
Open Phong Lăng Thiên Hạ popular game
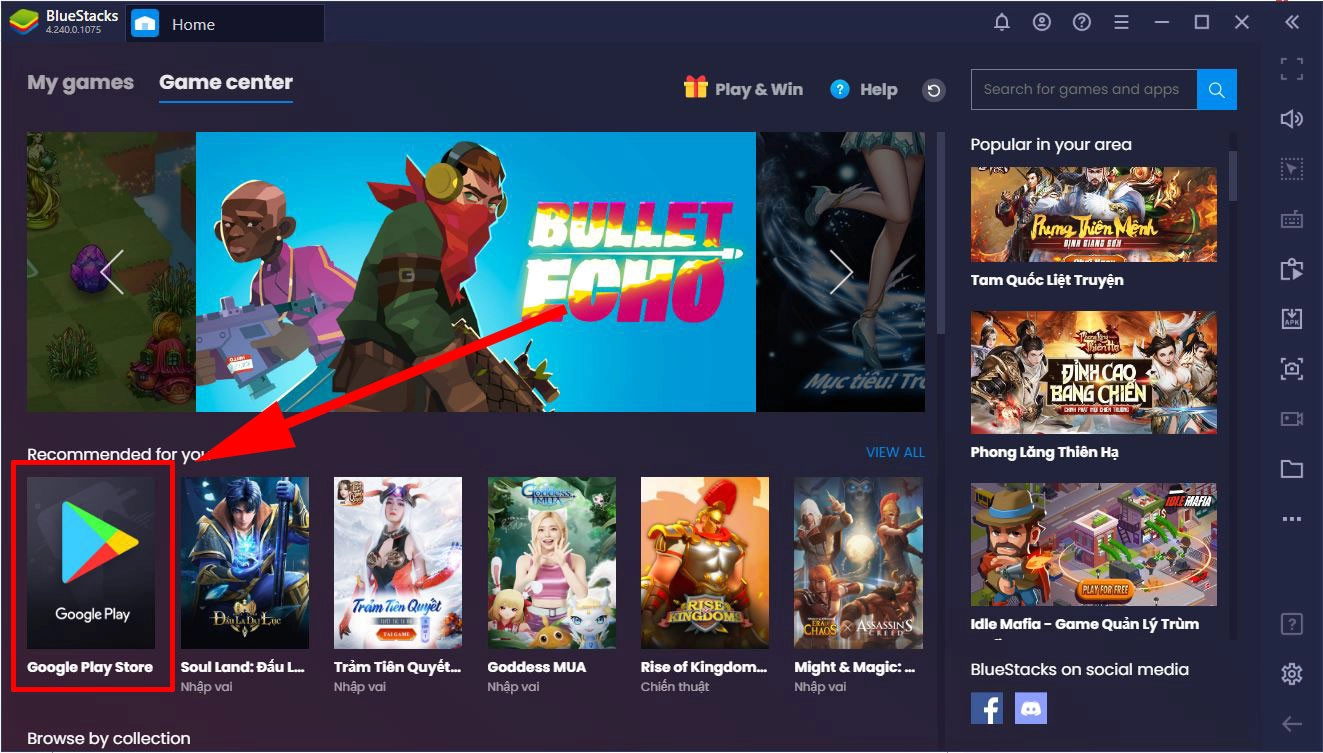[1094, 372]
